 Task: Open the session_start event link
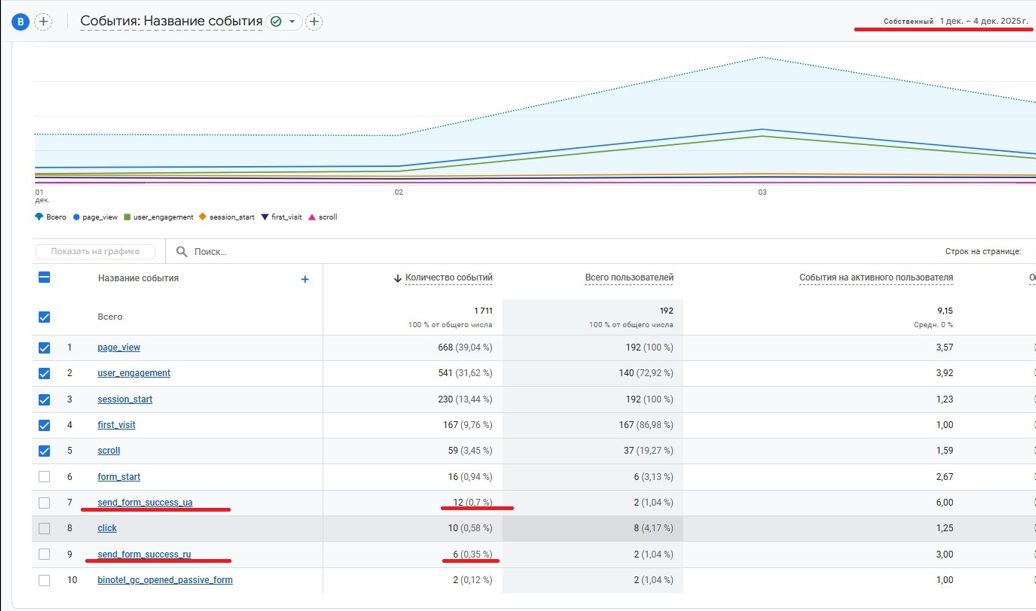tap(125, 400)
